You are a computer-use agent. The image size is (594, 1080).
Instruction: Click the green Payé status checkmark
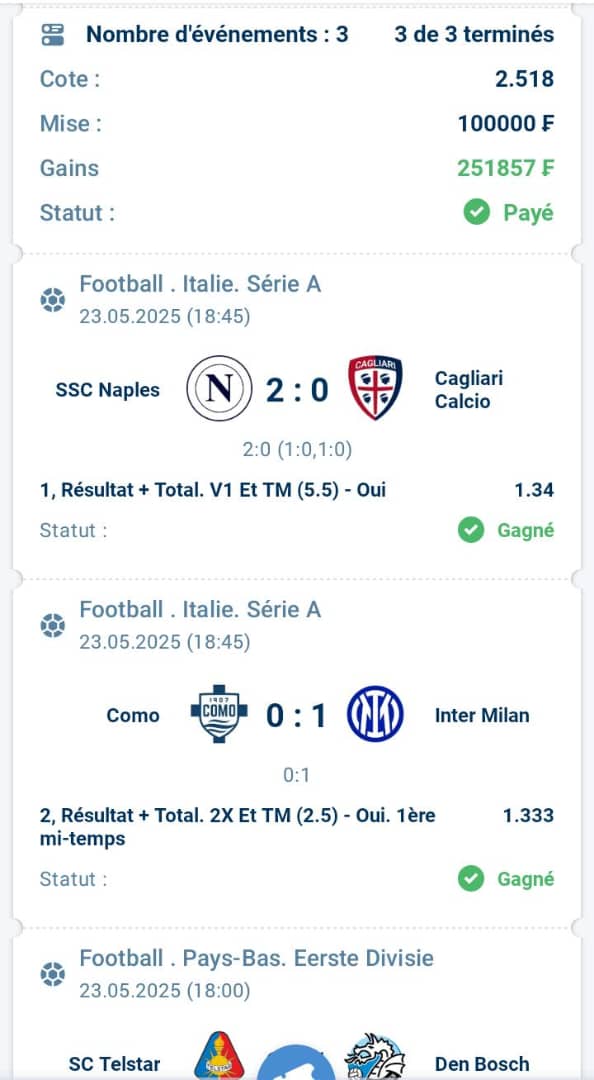click(476, 212)
